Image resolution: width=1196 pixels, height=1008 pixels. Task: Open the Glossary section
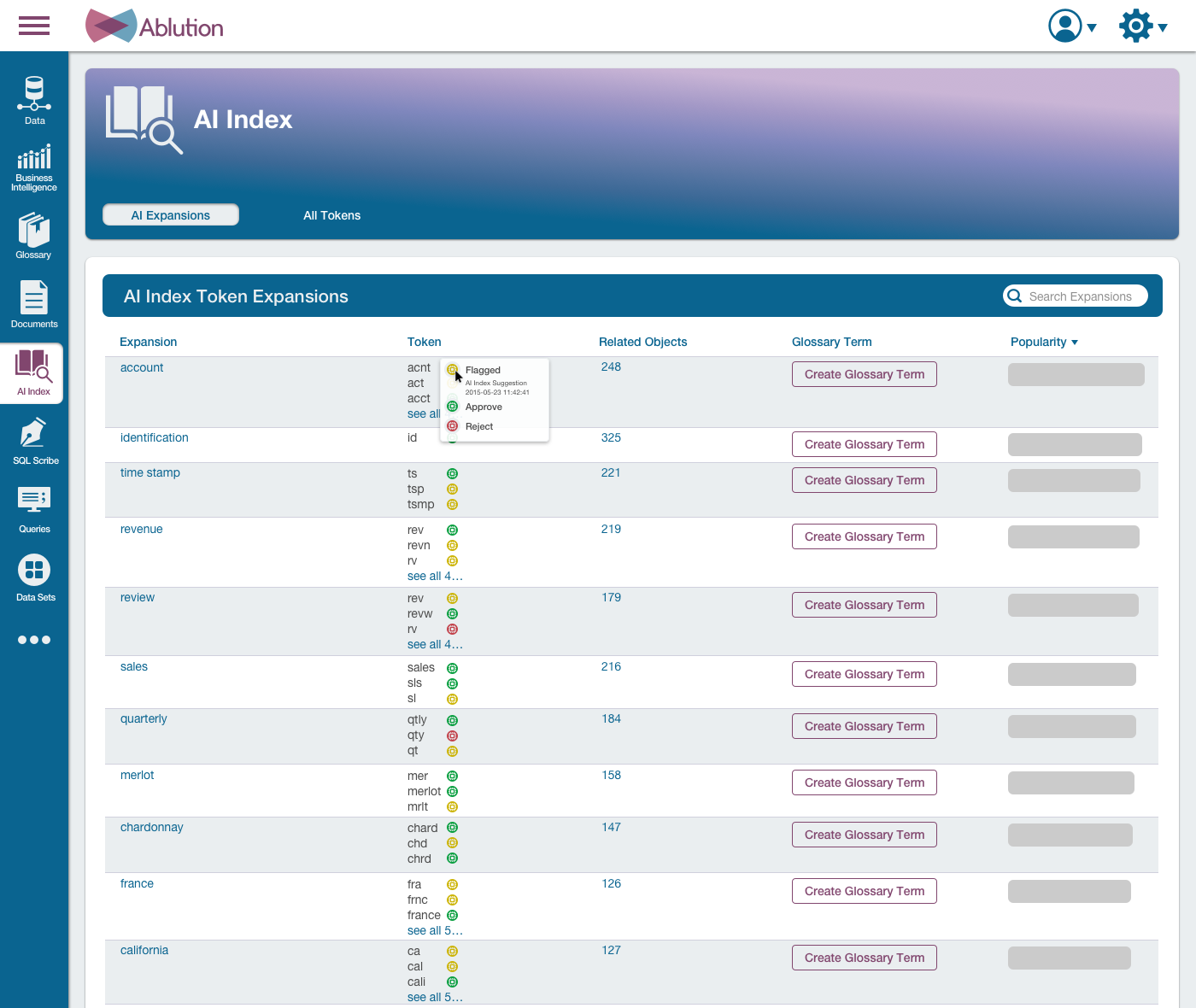click(x=34, y=237)
